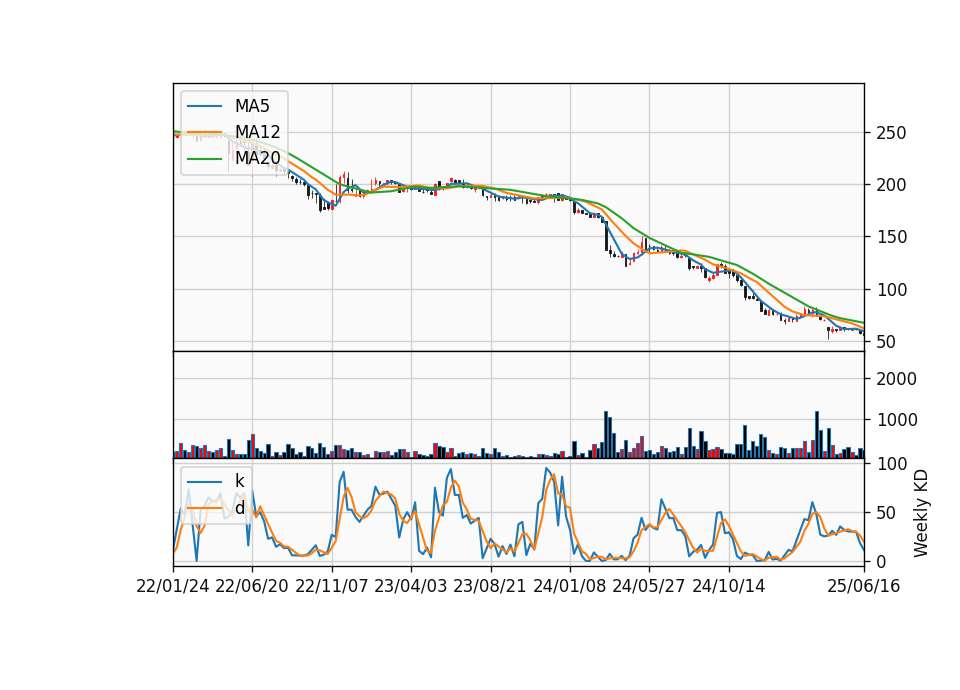
Task: Click the 250 price axis label
Action: tap(891, 133)
